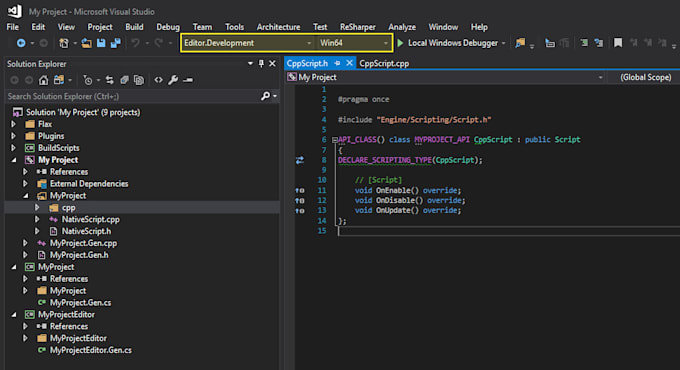Viewport: 680px width, 370px height.
Task: Toggle the bookmark icon in toolbar
Action: [x=618, y=43]
